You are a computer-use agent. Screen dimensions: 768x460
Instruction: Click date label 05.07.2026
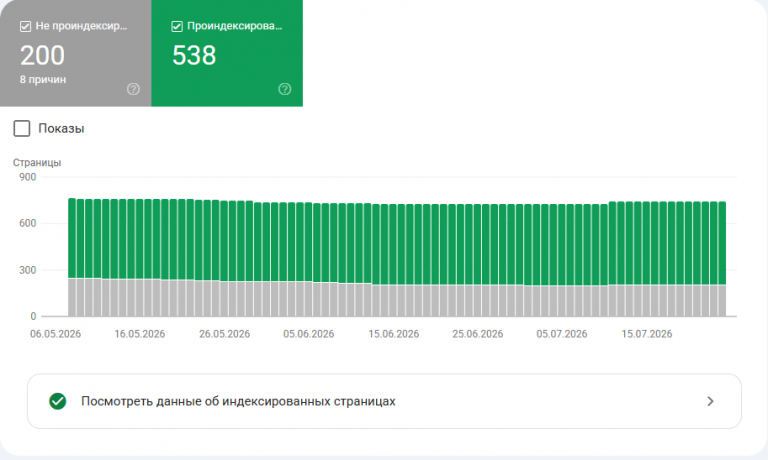tap(562, 334)
